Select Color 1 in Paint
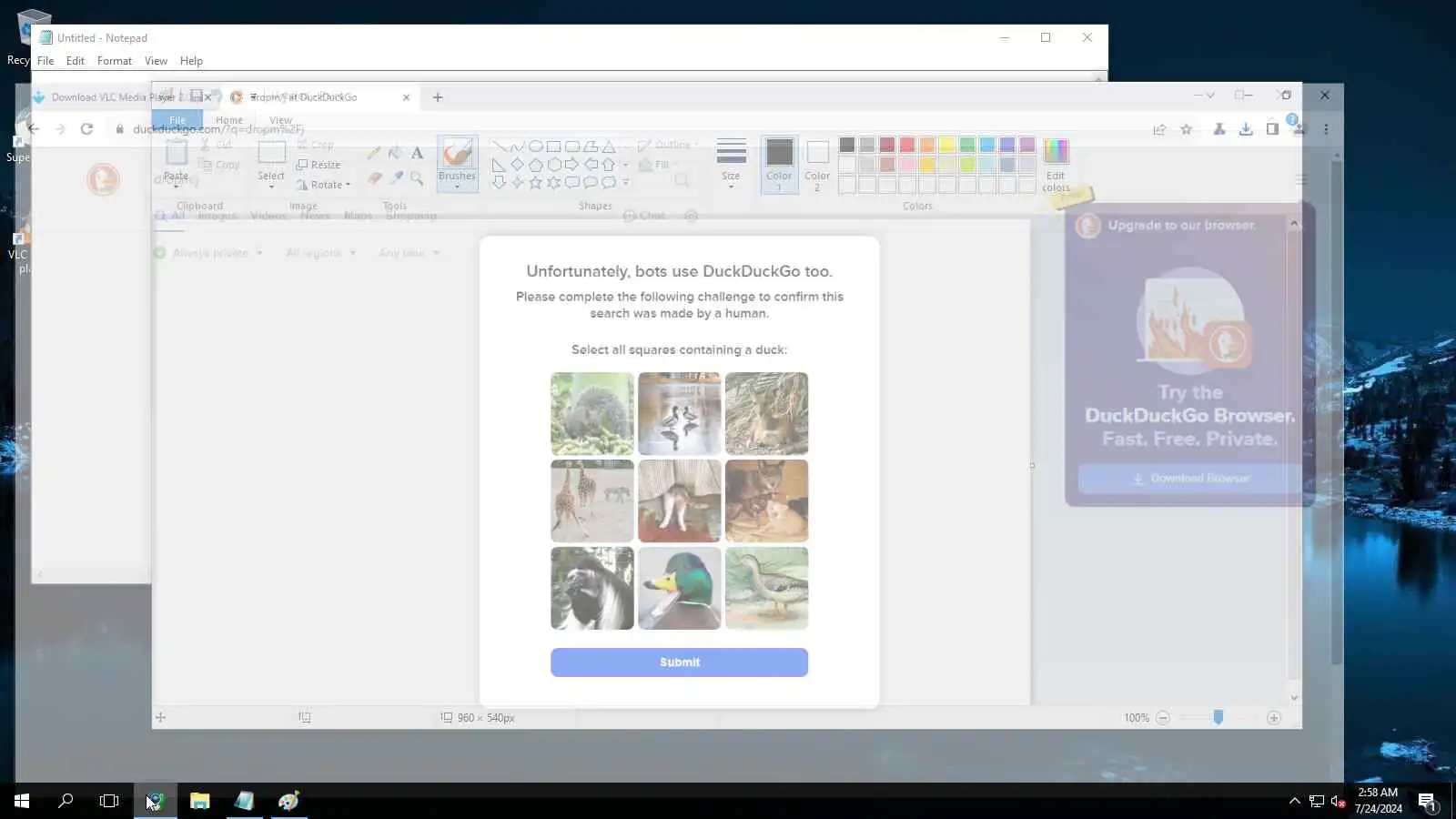Viewport: 1456px width, 819px height. coord(779,164)
